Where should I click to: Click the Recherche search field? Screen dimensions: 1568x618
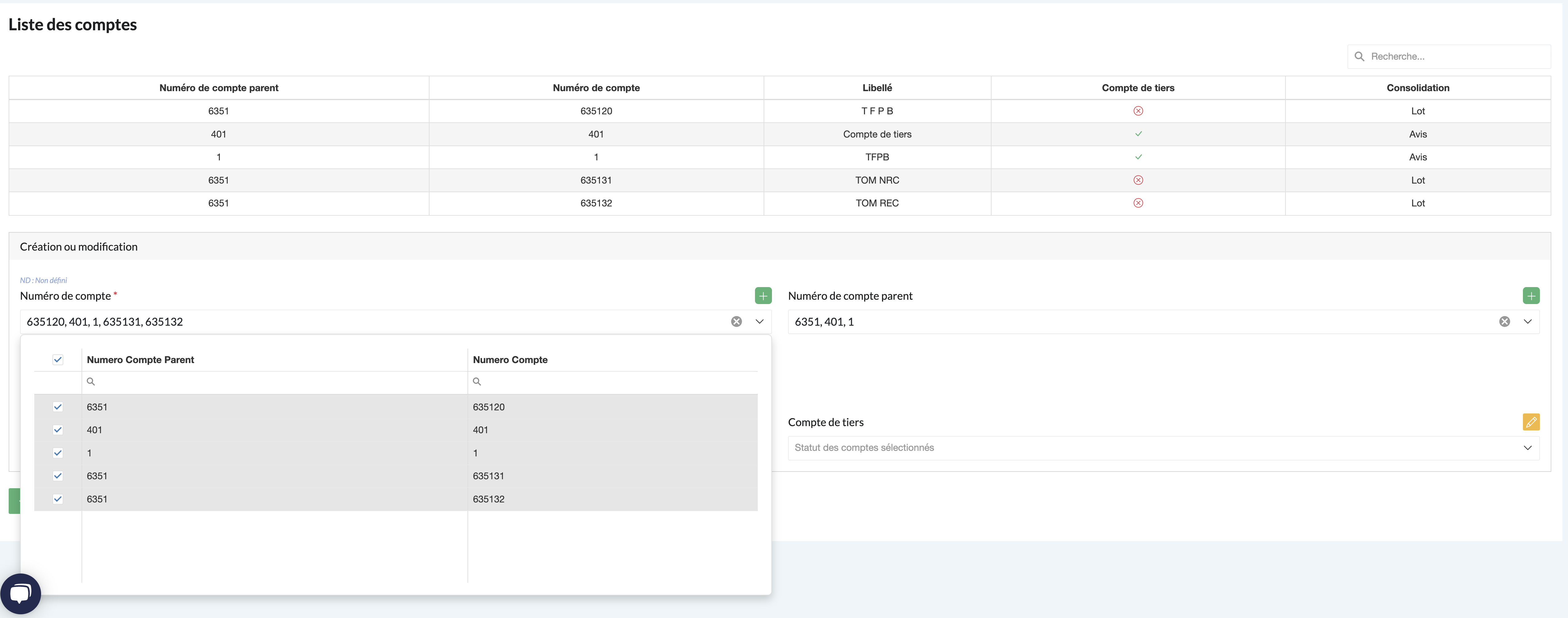point(1455,56)
